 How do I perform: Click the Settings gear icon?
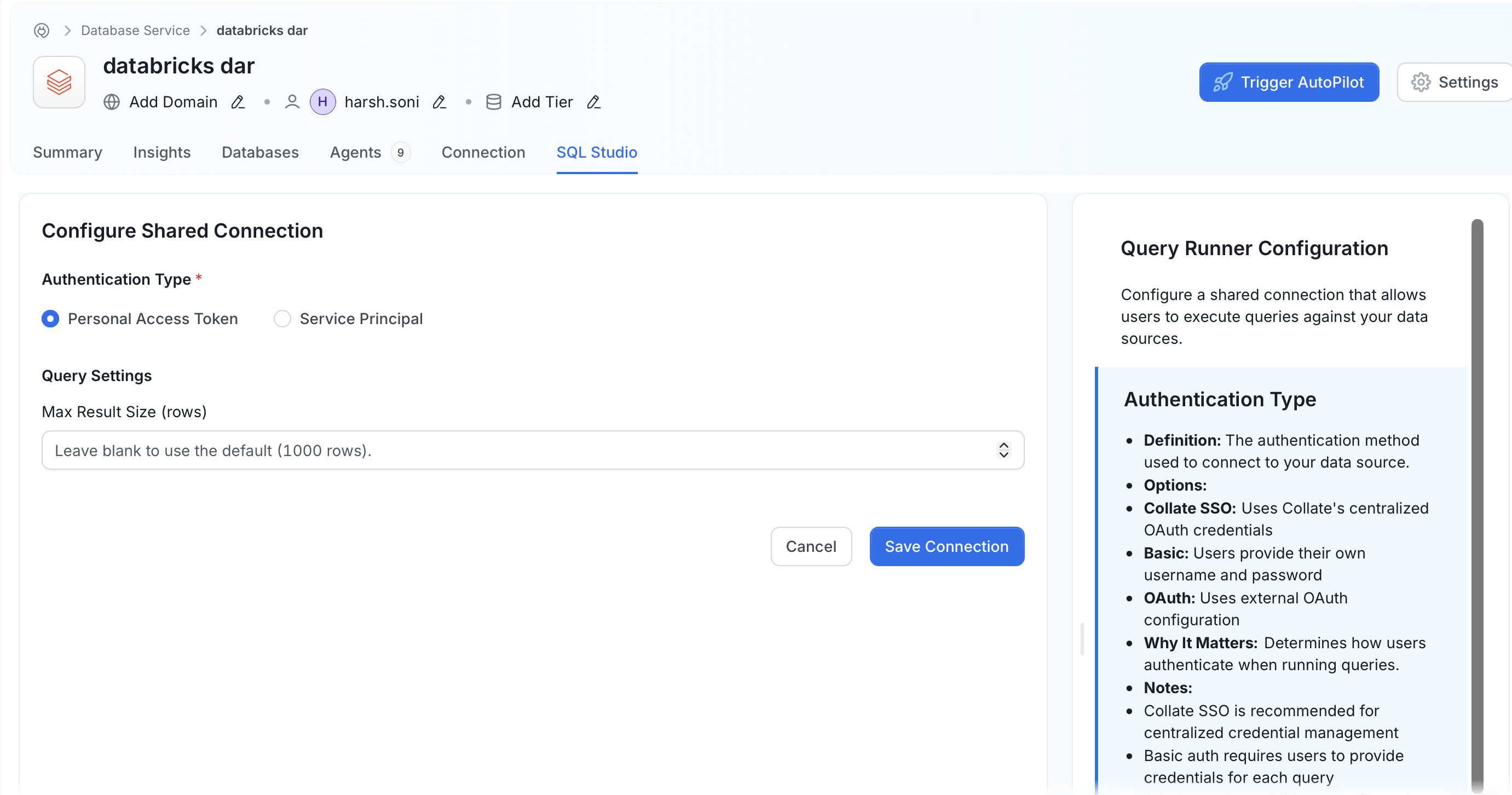click(x=1421, y=82)
